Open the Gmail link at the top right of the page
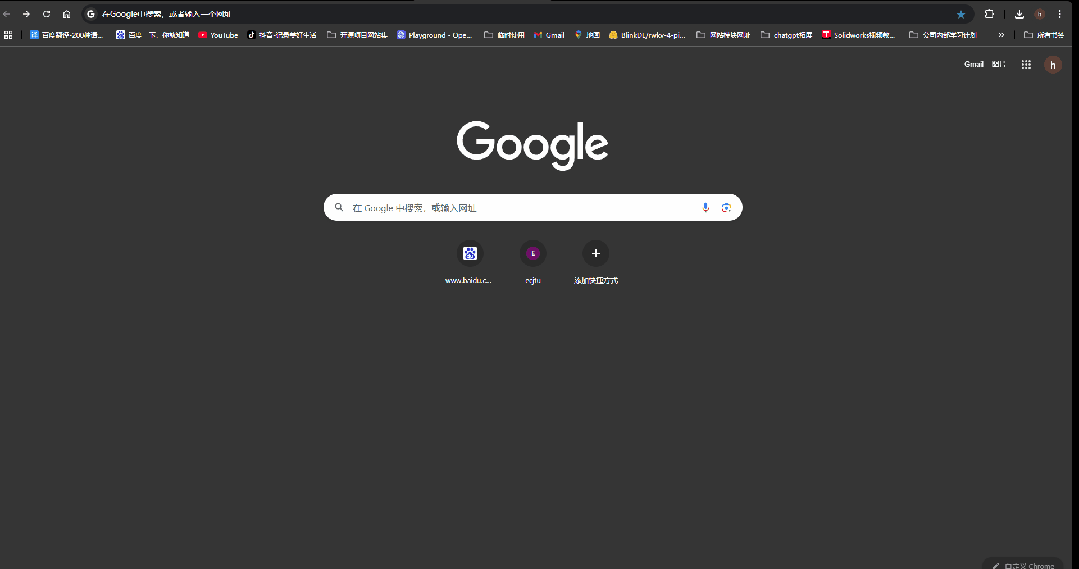The width and height of the screenshot is (1079, 569). pyautogui.click(x=974, y=64)
